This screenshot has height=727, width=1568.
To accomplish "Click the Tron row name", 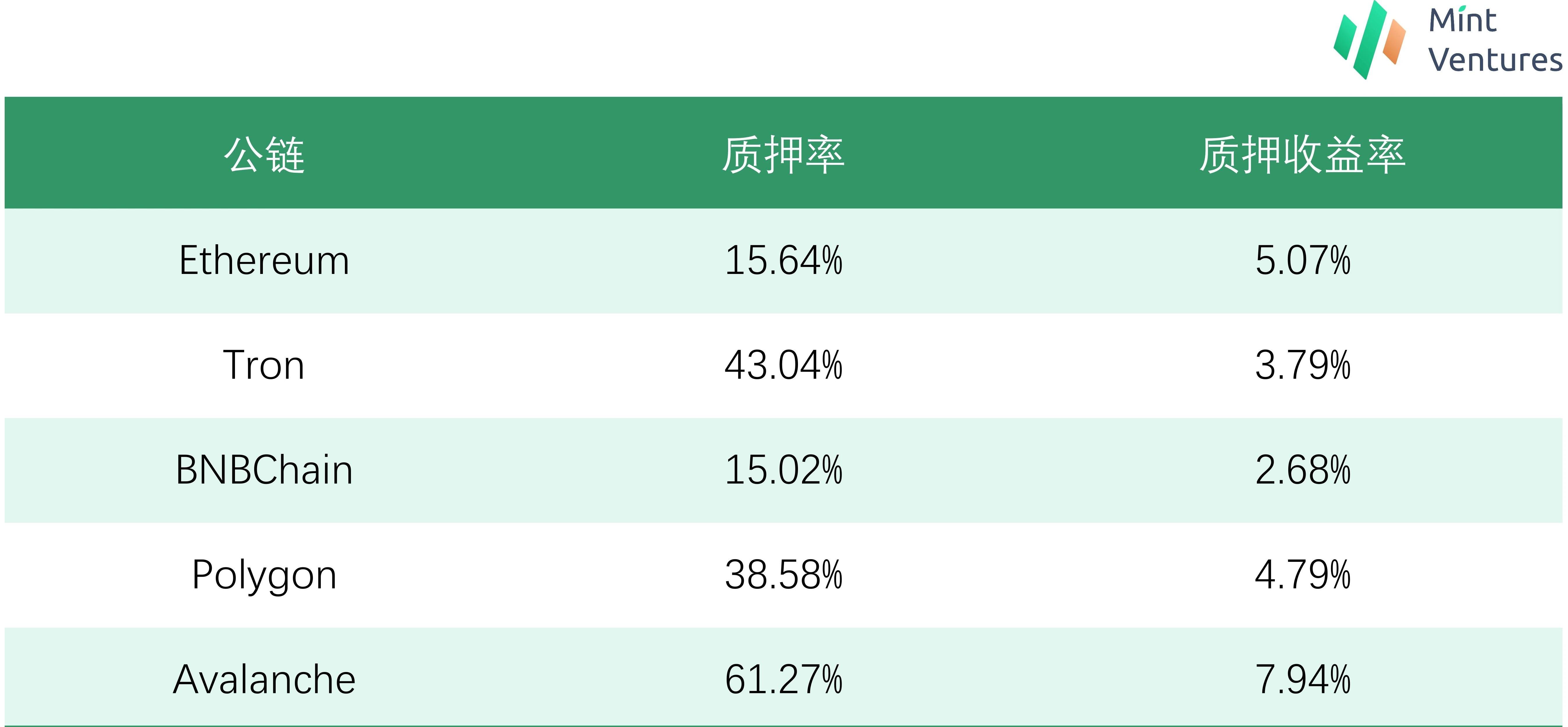I will pyautogui.click(x=264, y=365).
